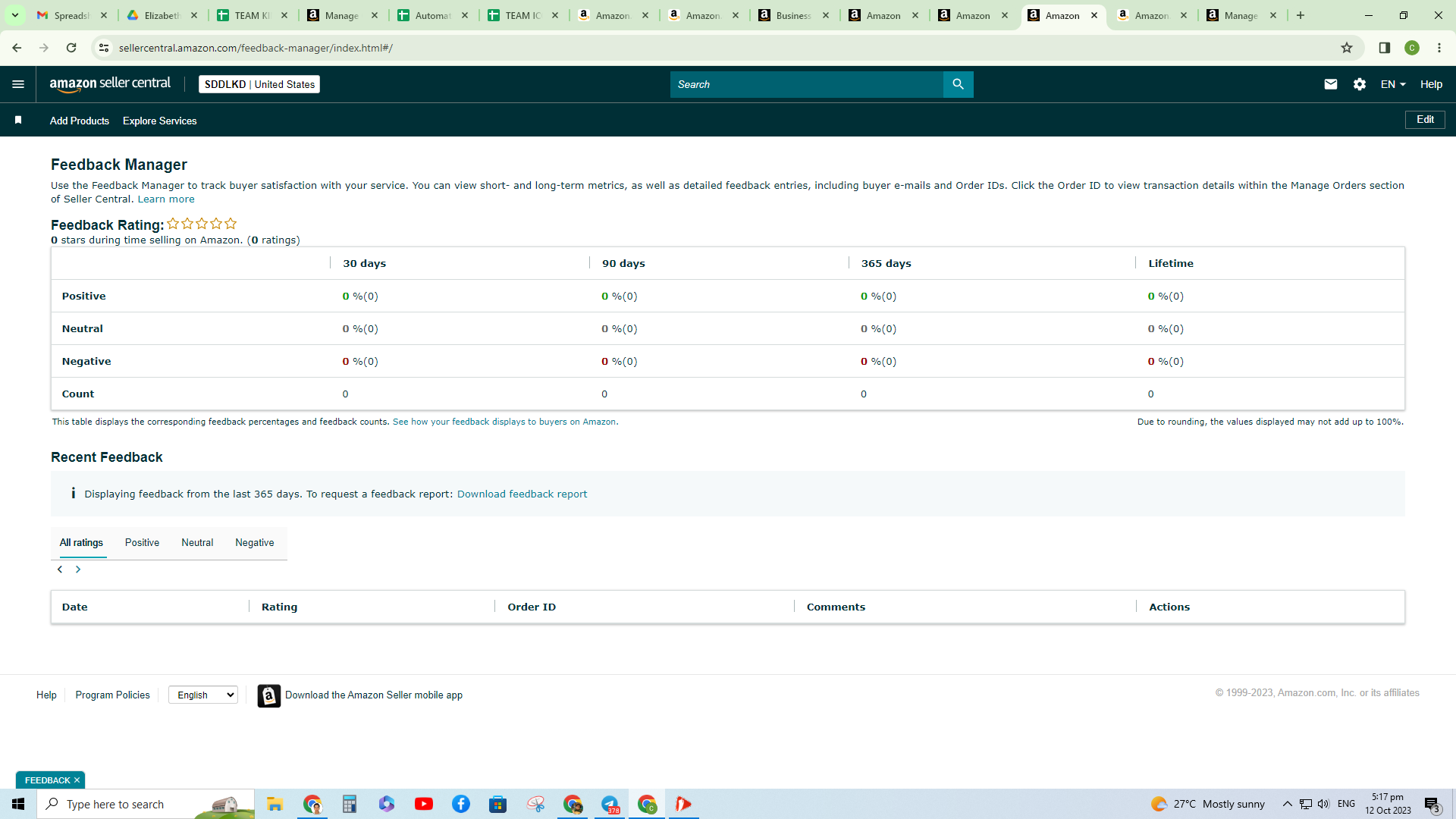Go to next feedback page arrow
The width and height of the screenshot is (1456, 819).
coord(78,570)
